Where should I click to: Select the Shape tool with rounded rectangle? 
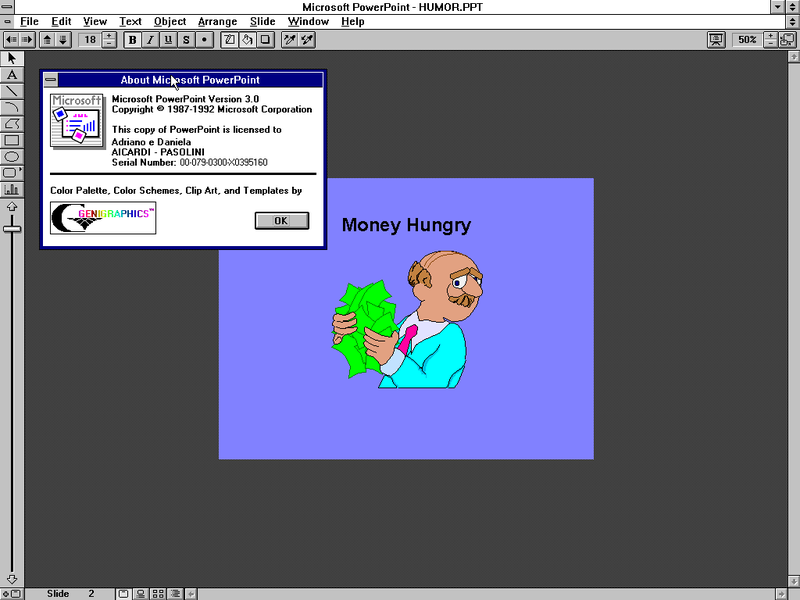coord(12,173)
